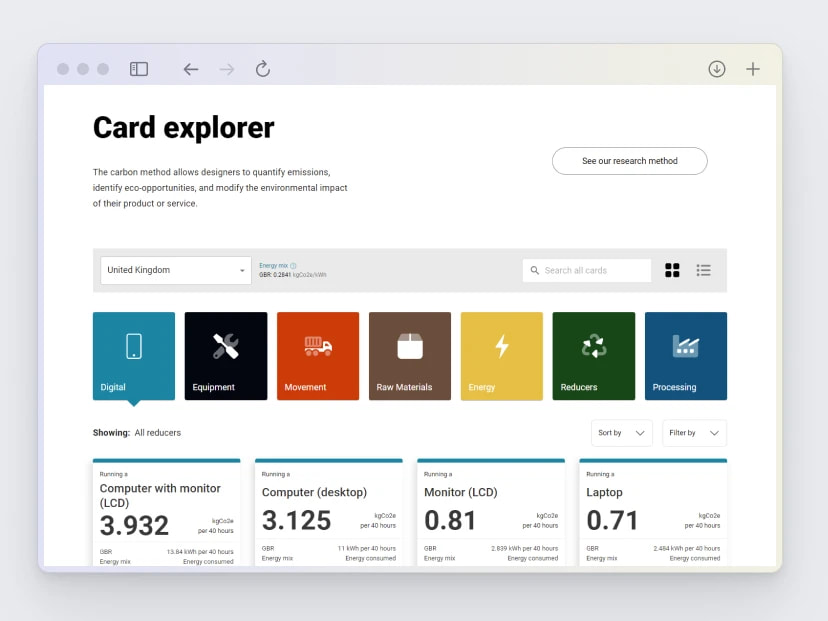
Task: Click the 13.84 kWh per 40 hours value
Action: (x=200, y=552)
